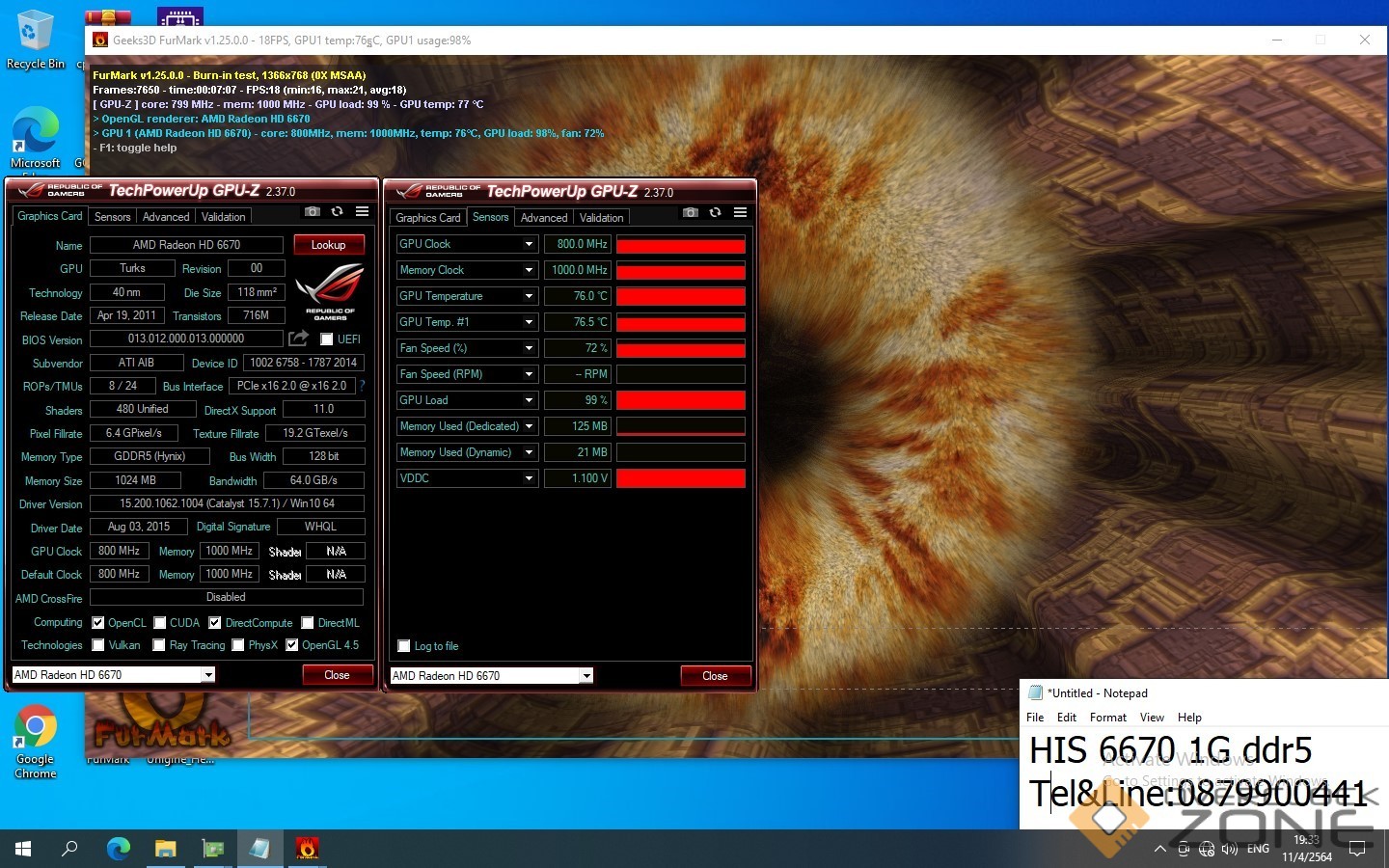Open Validation tab in left GPU-Z window
1389x868 pixels.
pos(224,217)
